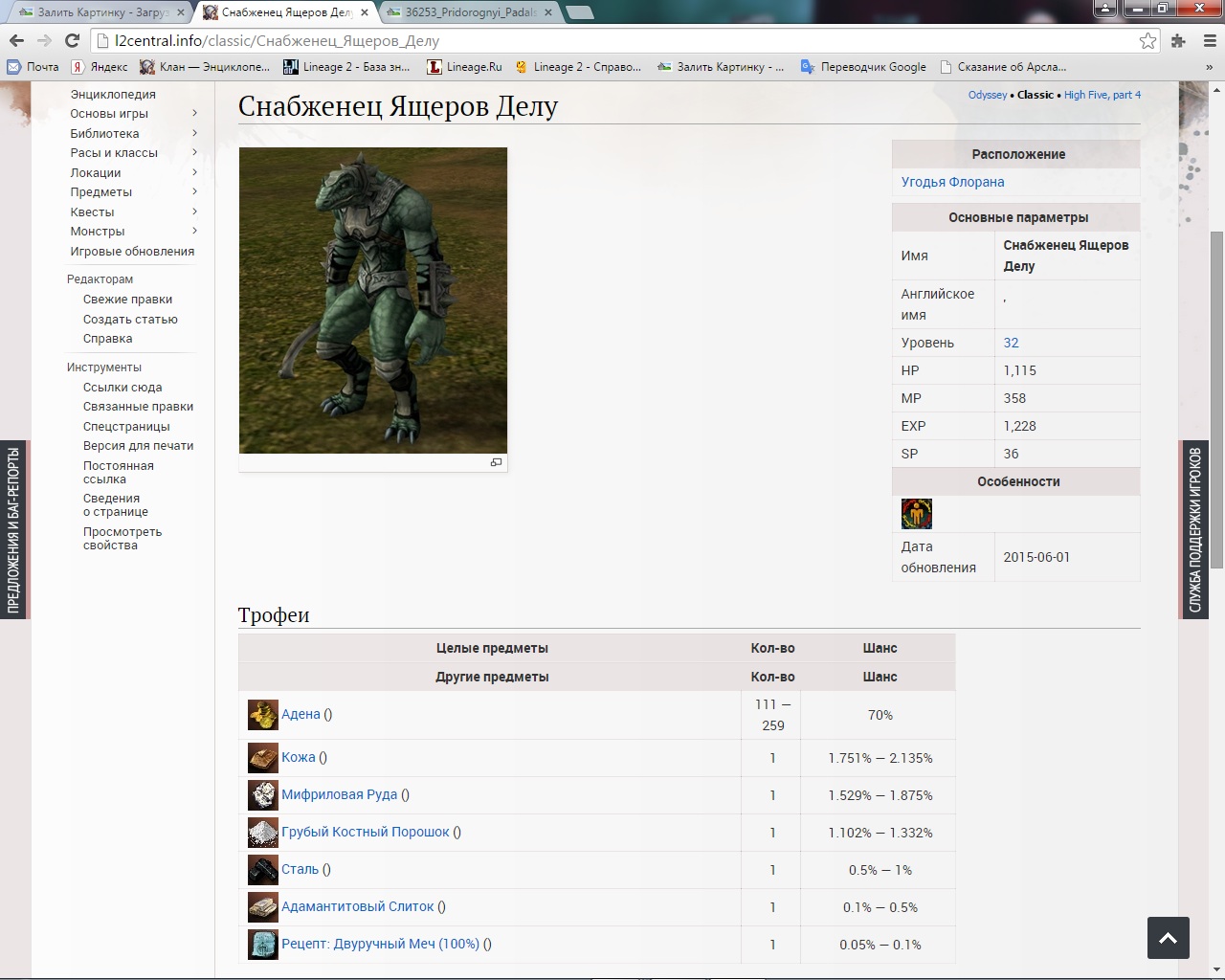Open the bookmarks overflow chevron
This screenshot has width=1225, height=980.
(1210, 67)
